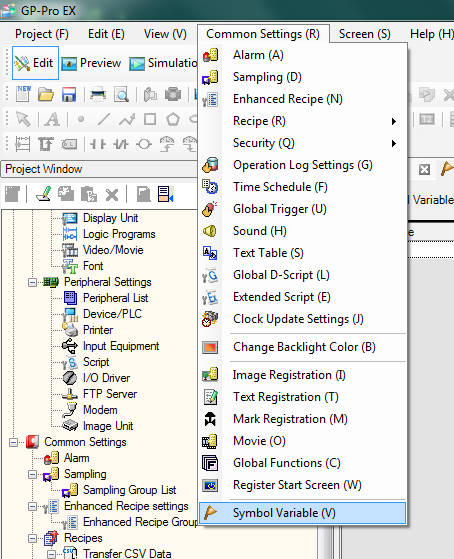This screenshot has height=559, width=454.
Task: Click the Print toolbar icon
Action: [x=98, y=95]
